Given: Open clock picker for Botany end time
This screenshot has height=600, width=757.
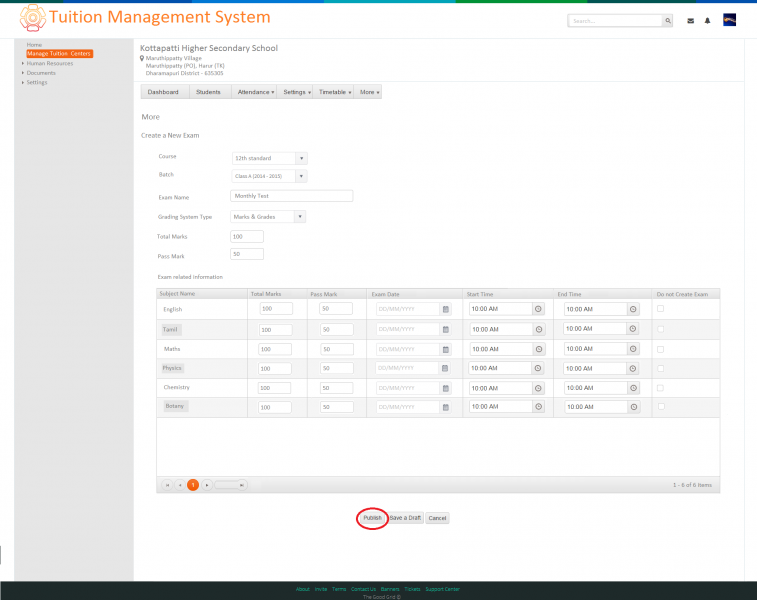Looking at the screenshot, I should [633, 407].
